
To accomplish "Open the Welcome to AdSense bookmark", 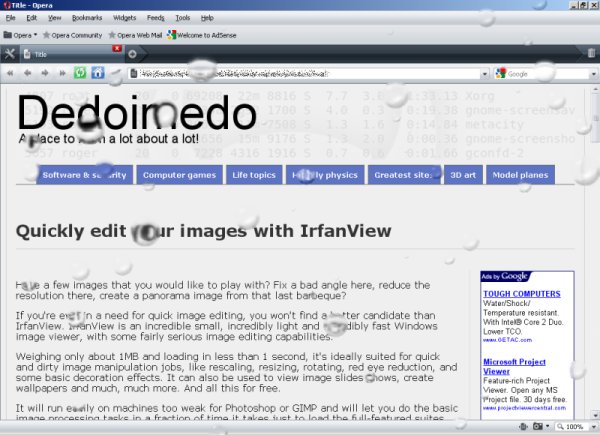I will pos(202,35).
